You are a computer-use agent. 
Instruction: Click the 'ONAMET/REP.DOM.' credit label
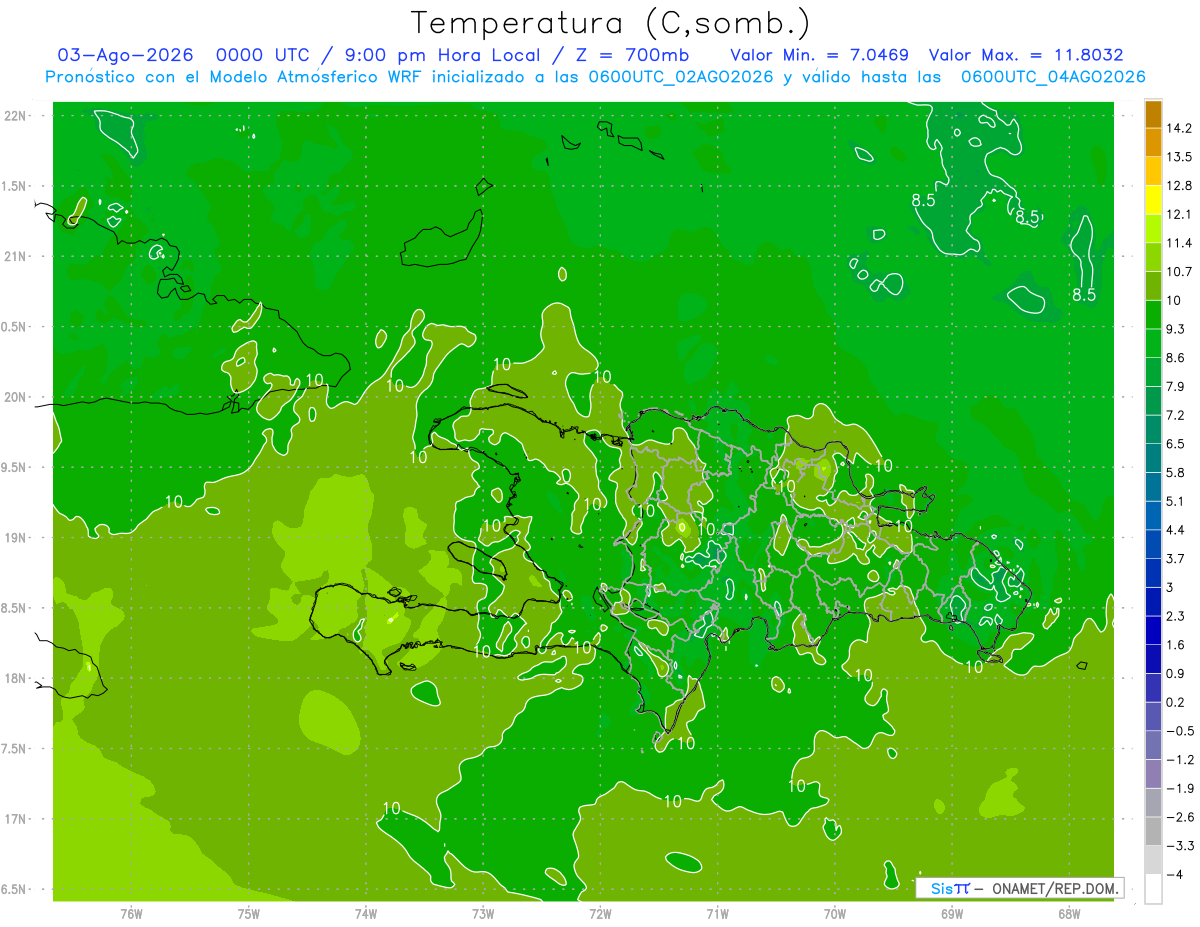coord(1055,888)
